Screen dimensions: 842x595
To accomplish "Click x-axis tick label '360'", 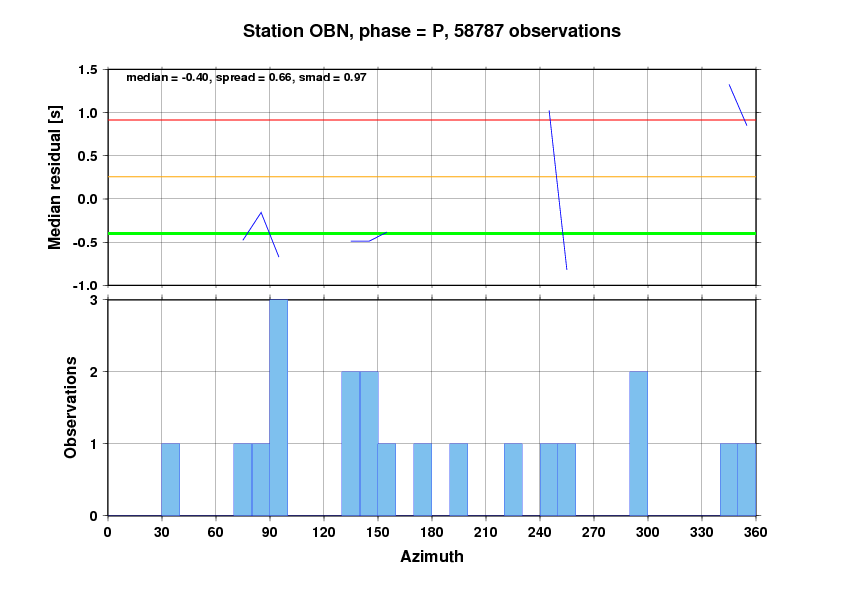I will click(x=756, y=532).
